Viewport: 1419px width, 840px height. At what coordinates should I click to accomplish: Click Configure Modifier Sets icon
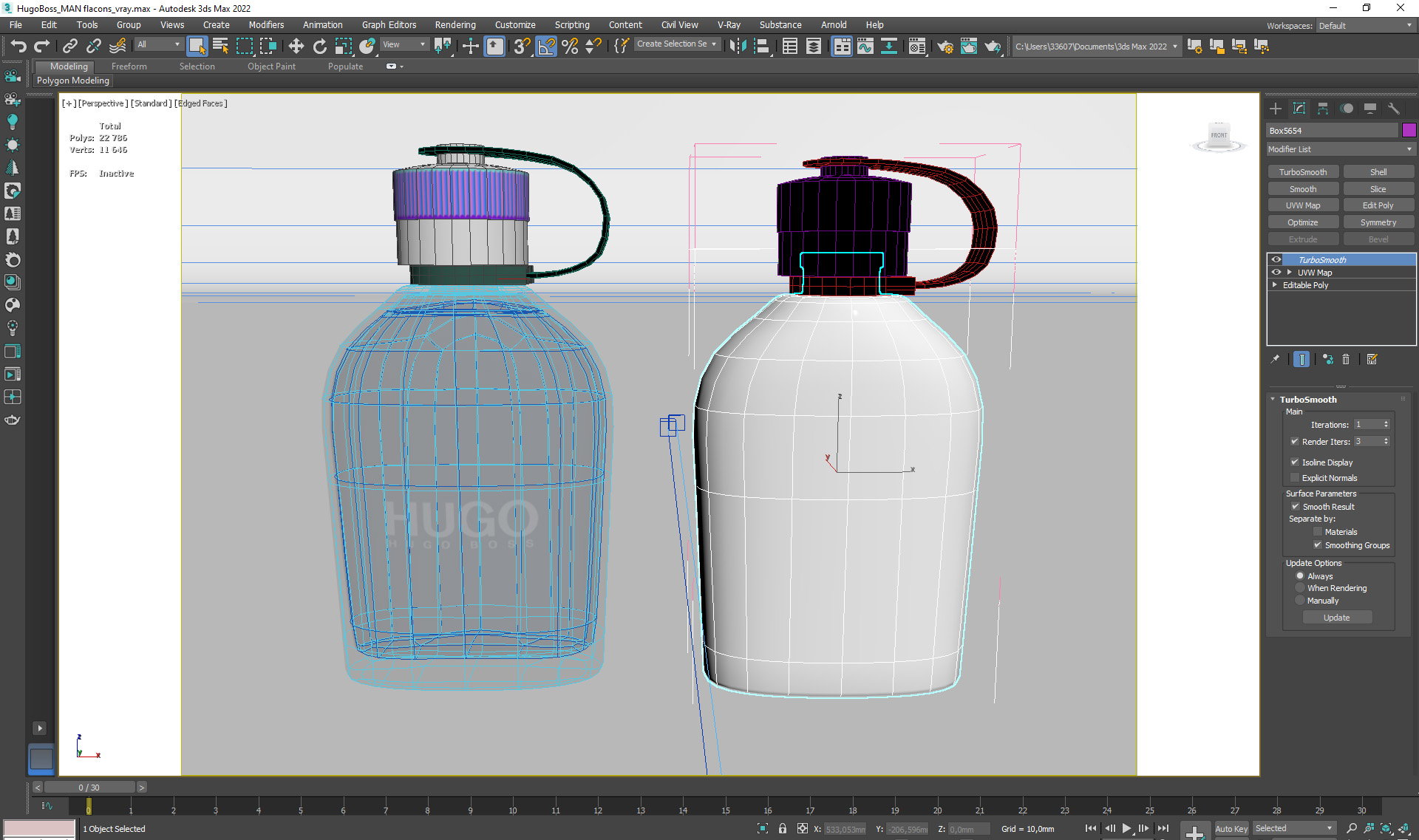(x=1372, y=359)
